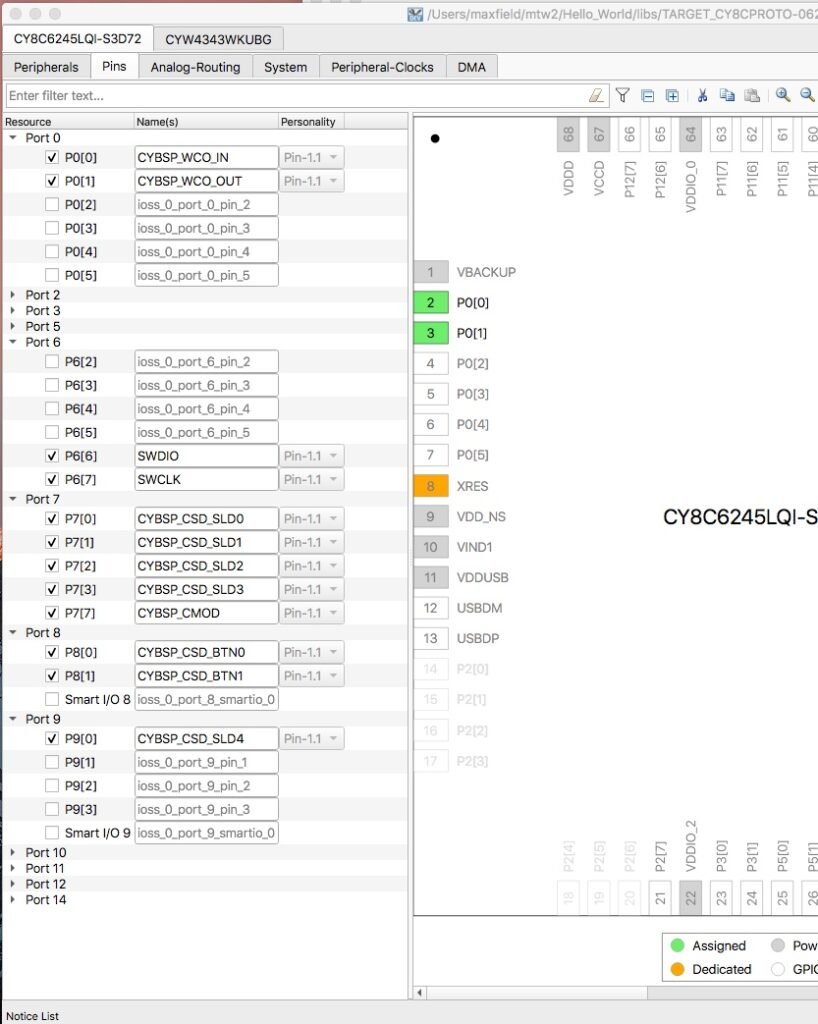Edit the CYBSP_WCO_OUT name field
Viewport: 818px width, 1024px height.
click(206, 181)
